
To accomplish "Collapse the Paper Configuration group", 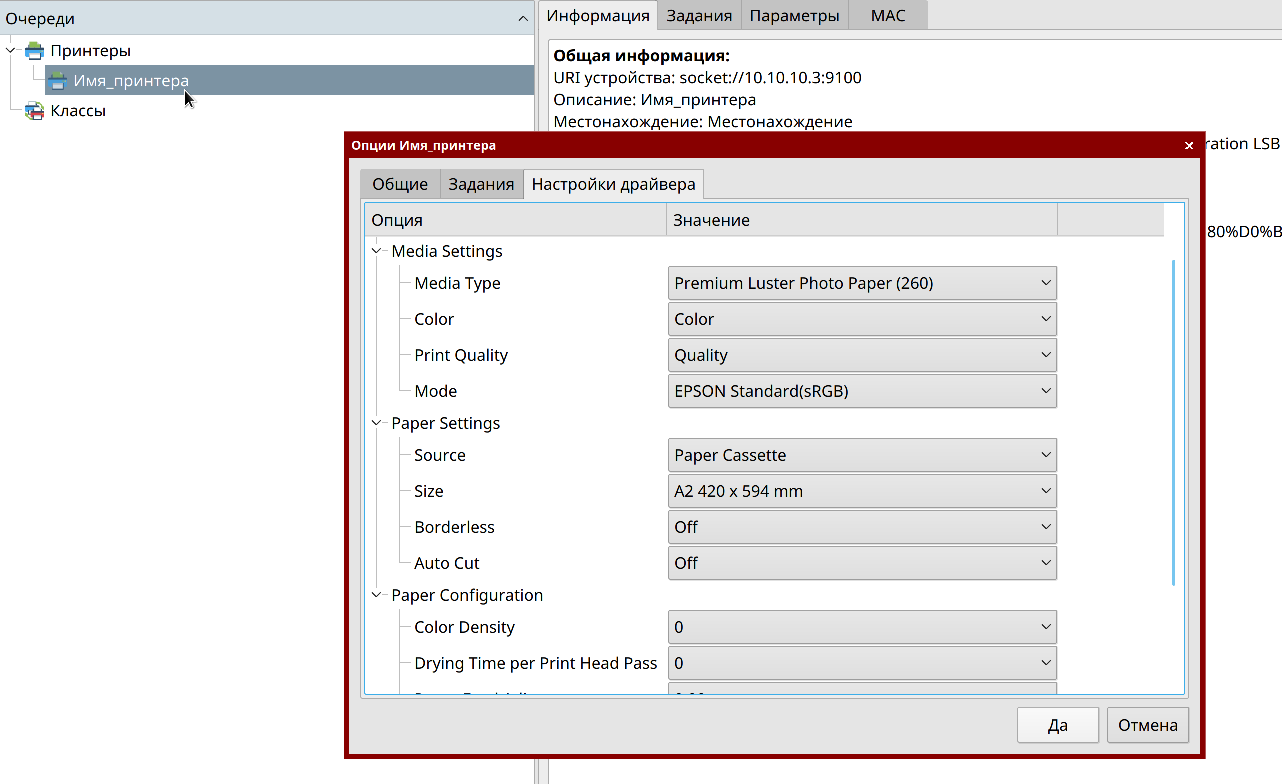I will (x=377, y=595).
